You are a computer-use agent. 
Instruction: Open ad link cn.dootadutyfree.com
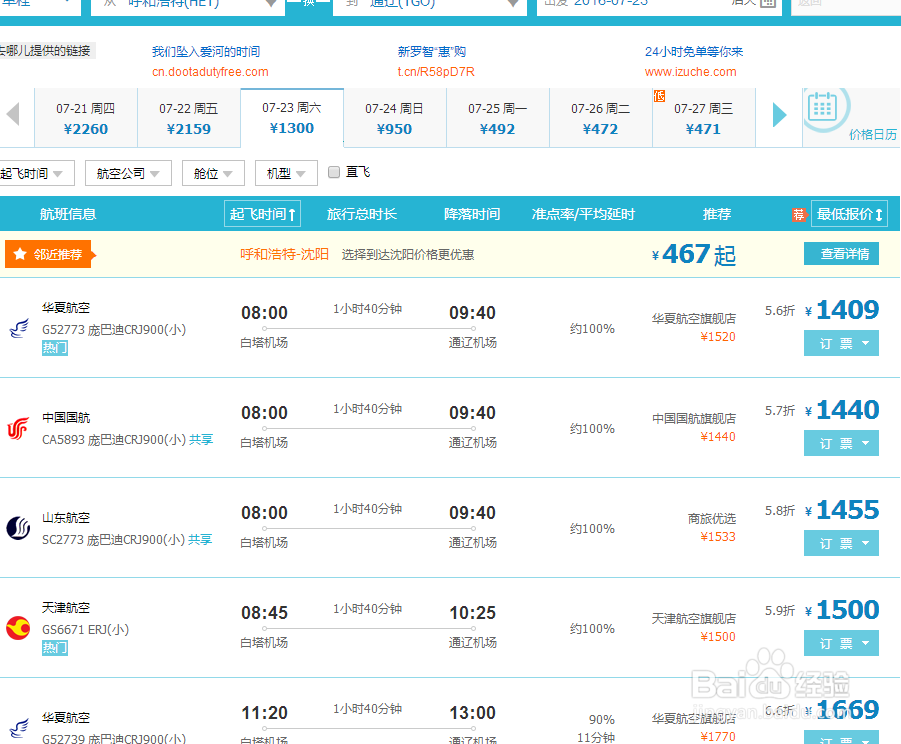click(x=210, y=72)
